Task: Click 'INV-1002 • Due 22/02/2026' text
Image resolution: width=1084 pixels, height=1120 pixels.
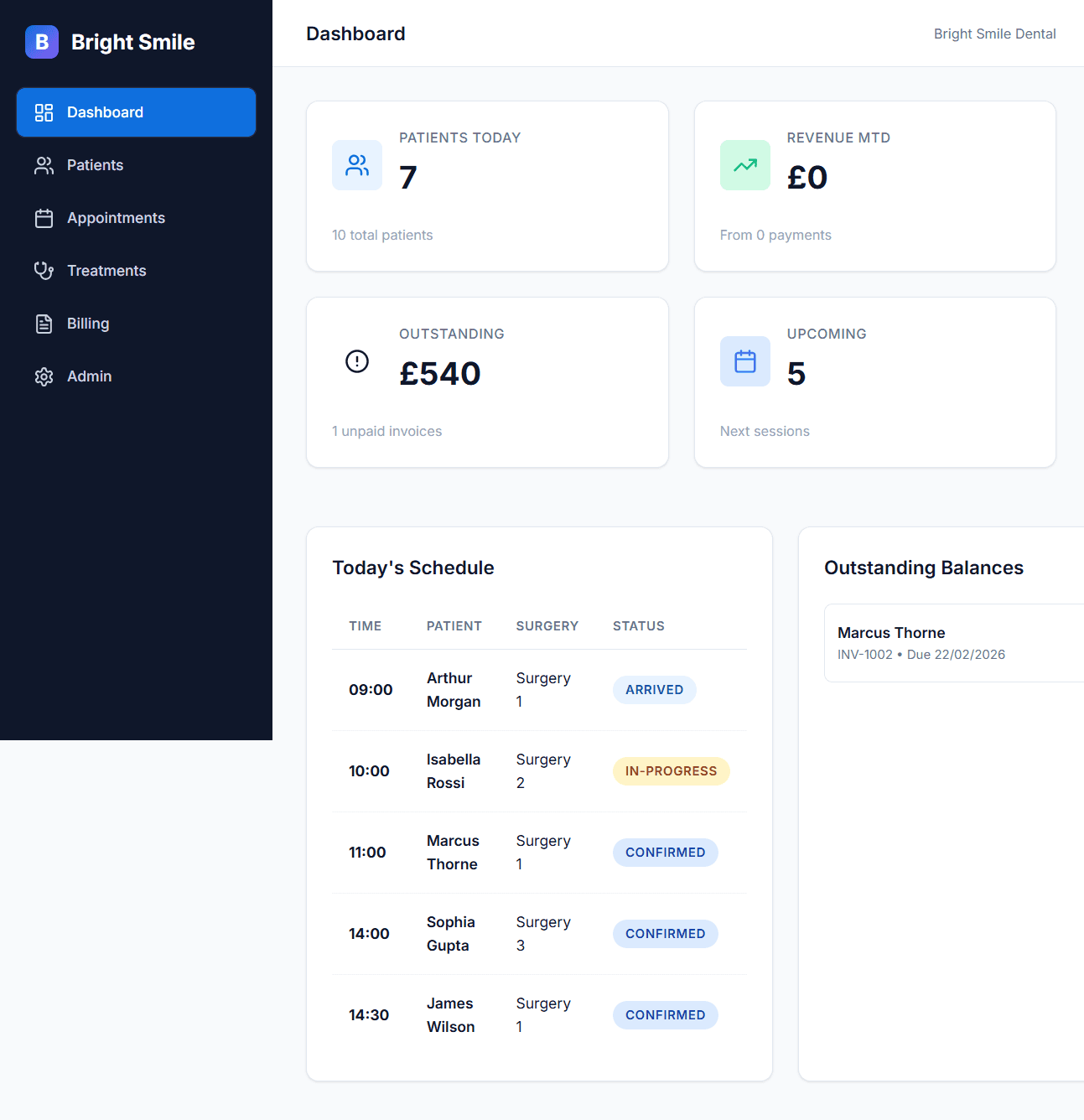Action: [921, 655]
